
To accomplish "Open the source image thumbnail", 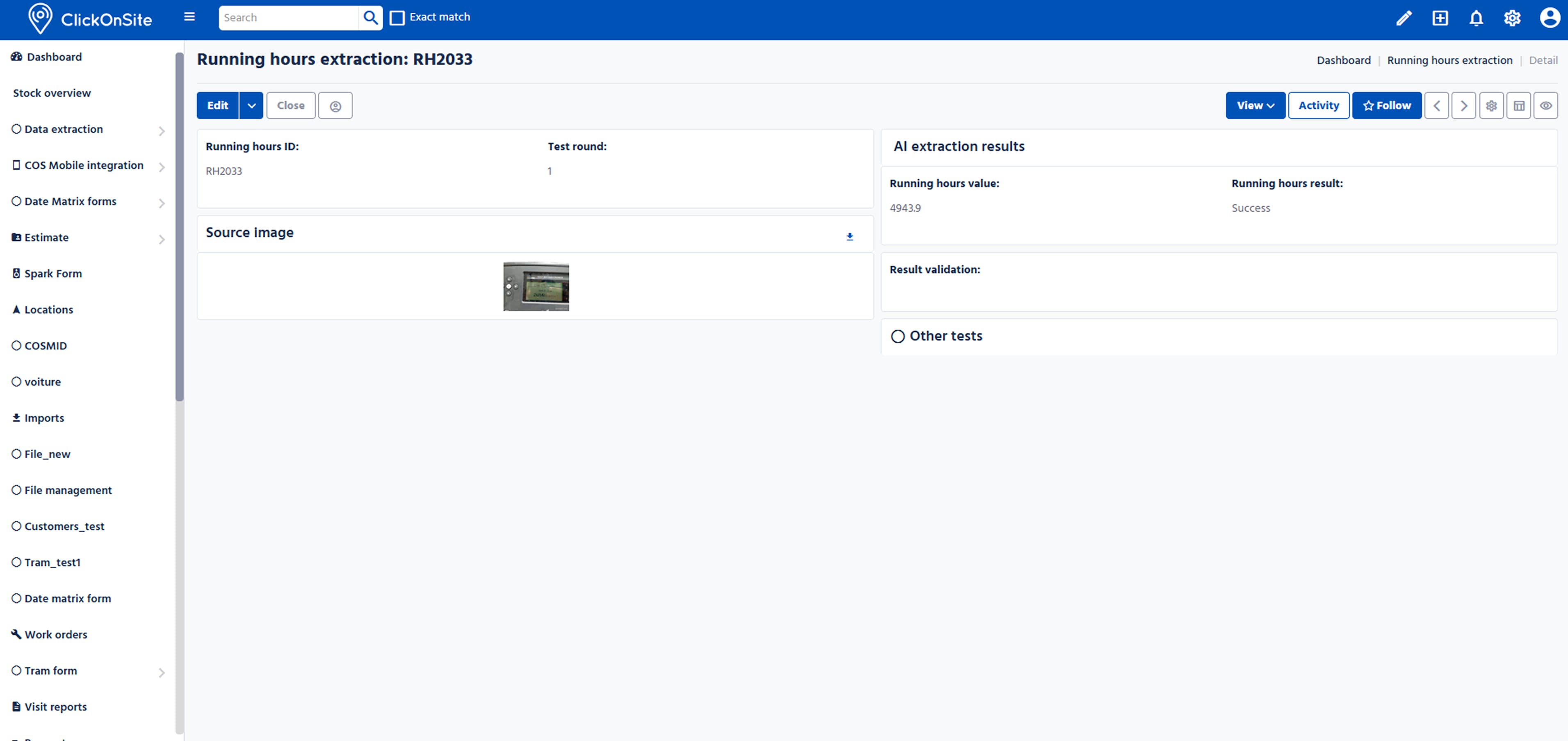I will [536, 286].
